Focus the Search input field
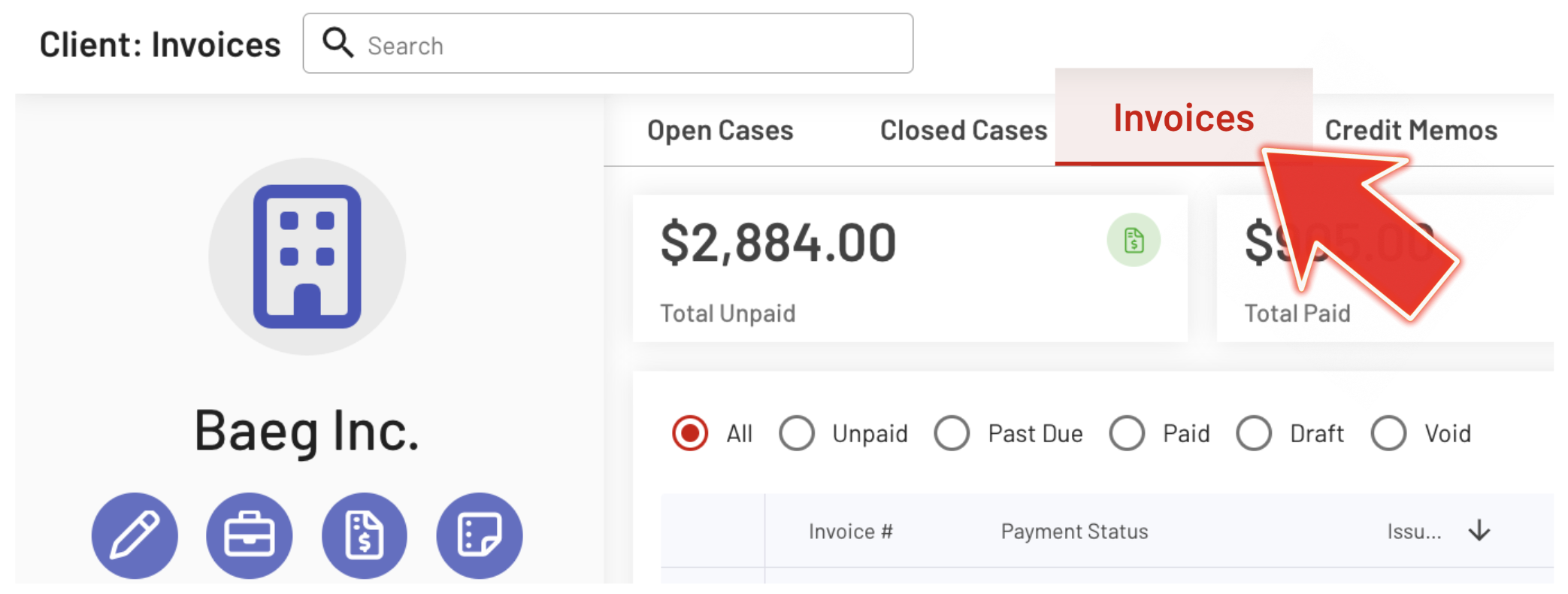 [631, 46]
